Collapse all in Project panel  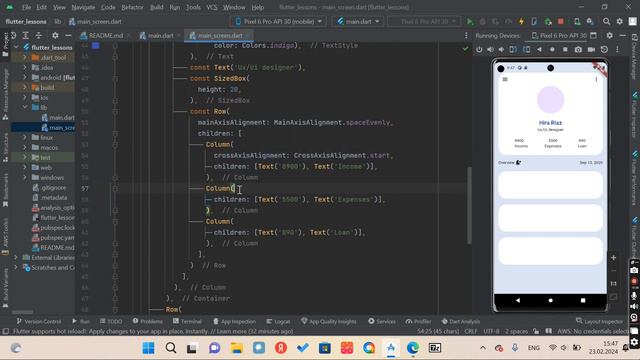[x=38, y=36]
